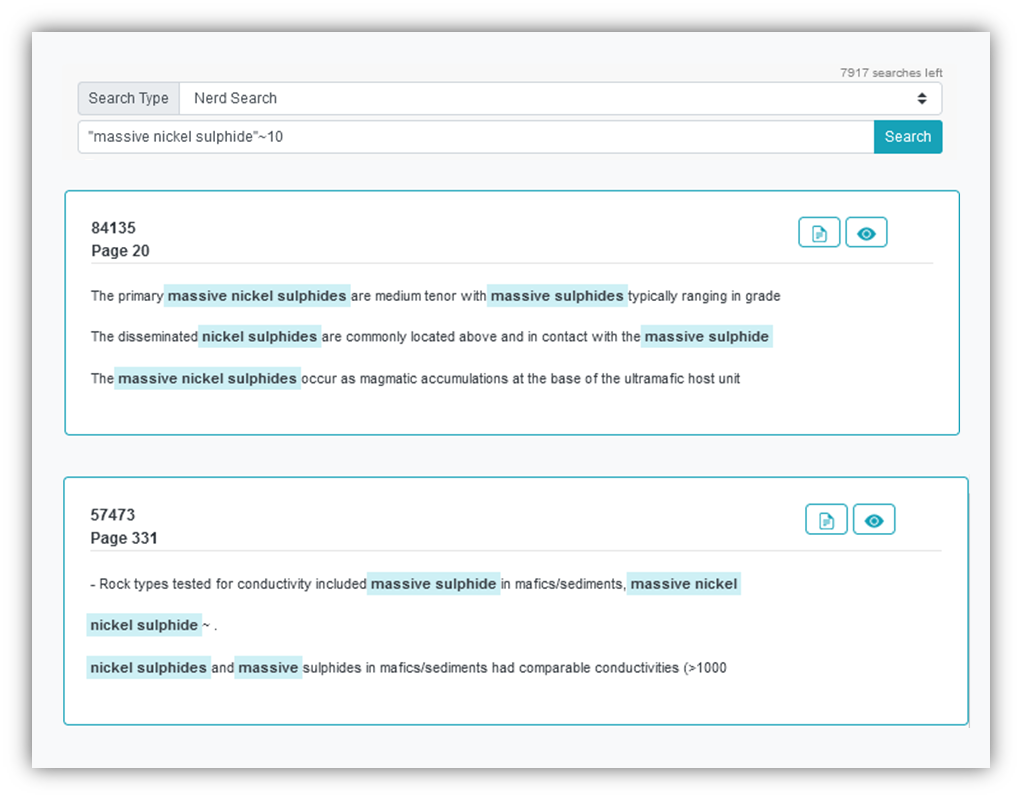Click 'Page 20' text
This screenshot has height=800, width=1022.
120,251
